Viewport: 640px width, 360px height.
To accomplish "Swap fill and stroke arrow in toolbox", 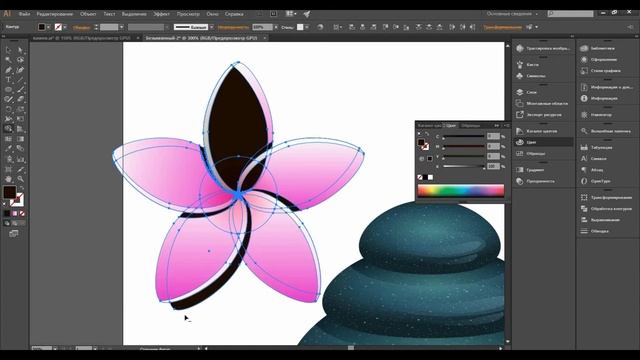I will (21, 189).
